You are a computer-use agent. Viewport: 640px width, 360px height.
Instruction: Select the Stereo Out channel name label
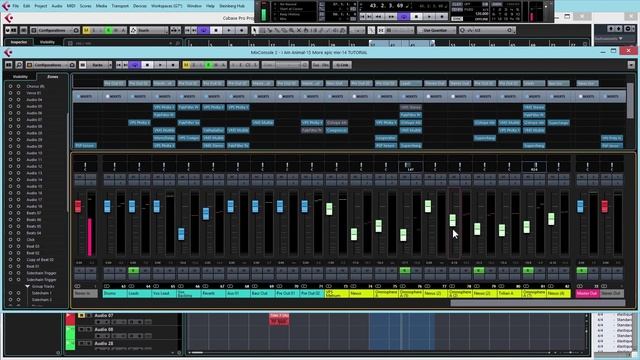(x=611, y=293)
